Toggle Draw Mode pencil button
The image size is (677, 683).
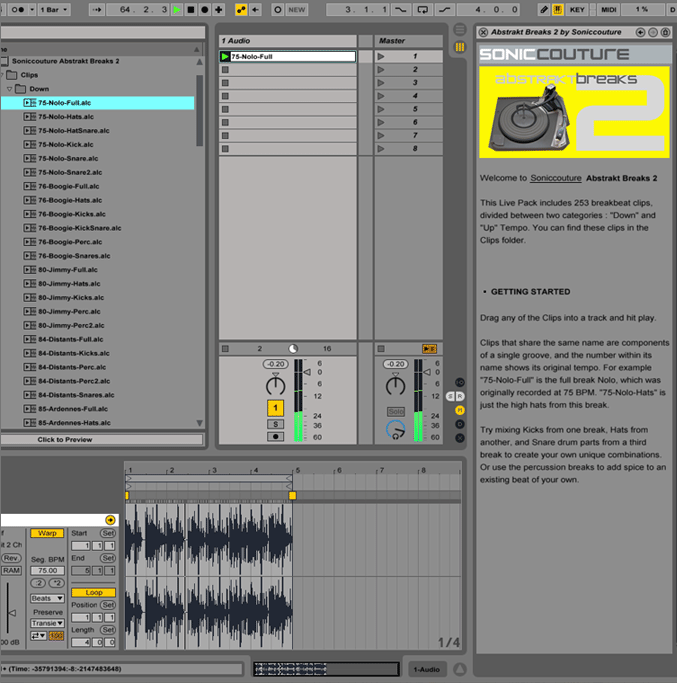pos(544,10)
